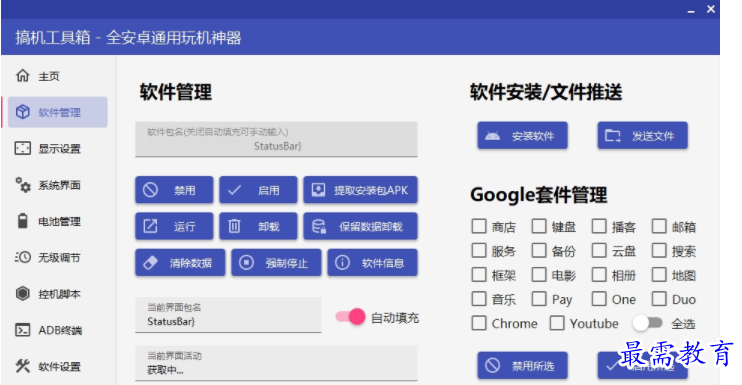Check the 云盘 checkbox

pos(599,251)
